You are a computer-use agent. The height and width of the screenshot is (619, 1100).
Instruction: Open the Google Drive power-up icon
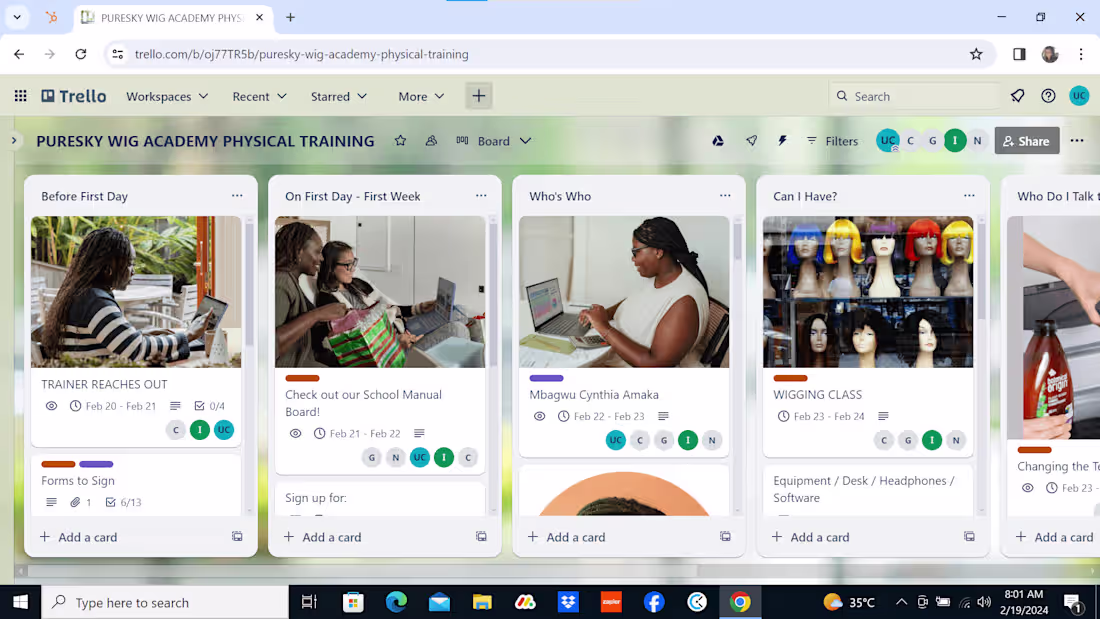tap(718, 141)
